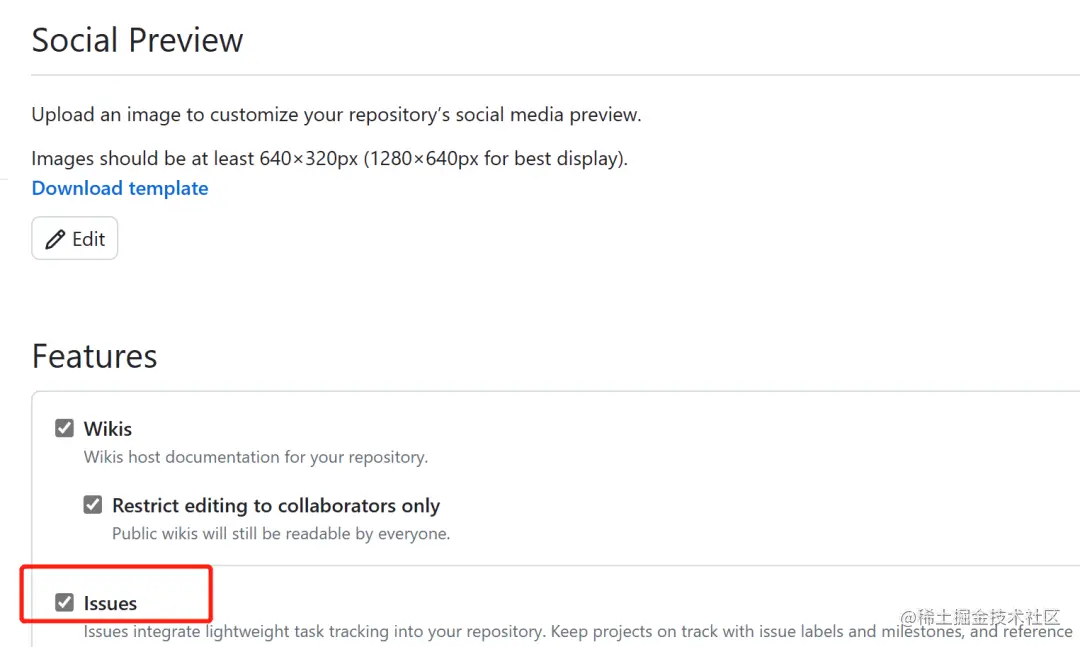Click the pencil icon on Edit button
The width and height of the screenshot is (1080, 647).
point(55,239)
